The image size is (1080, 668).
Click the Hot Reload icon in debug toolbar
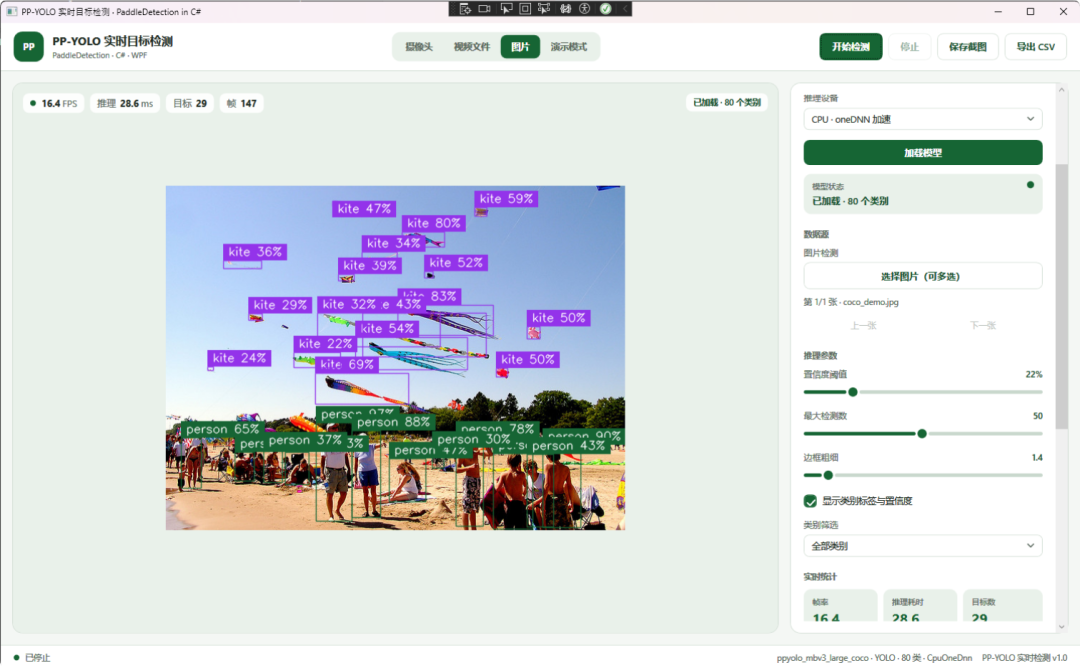[565, 9]
